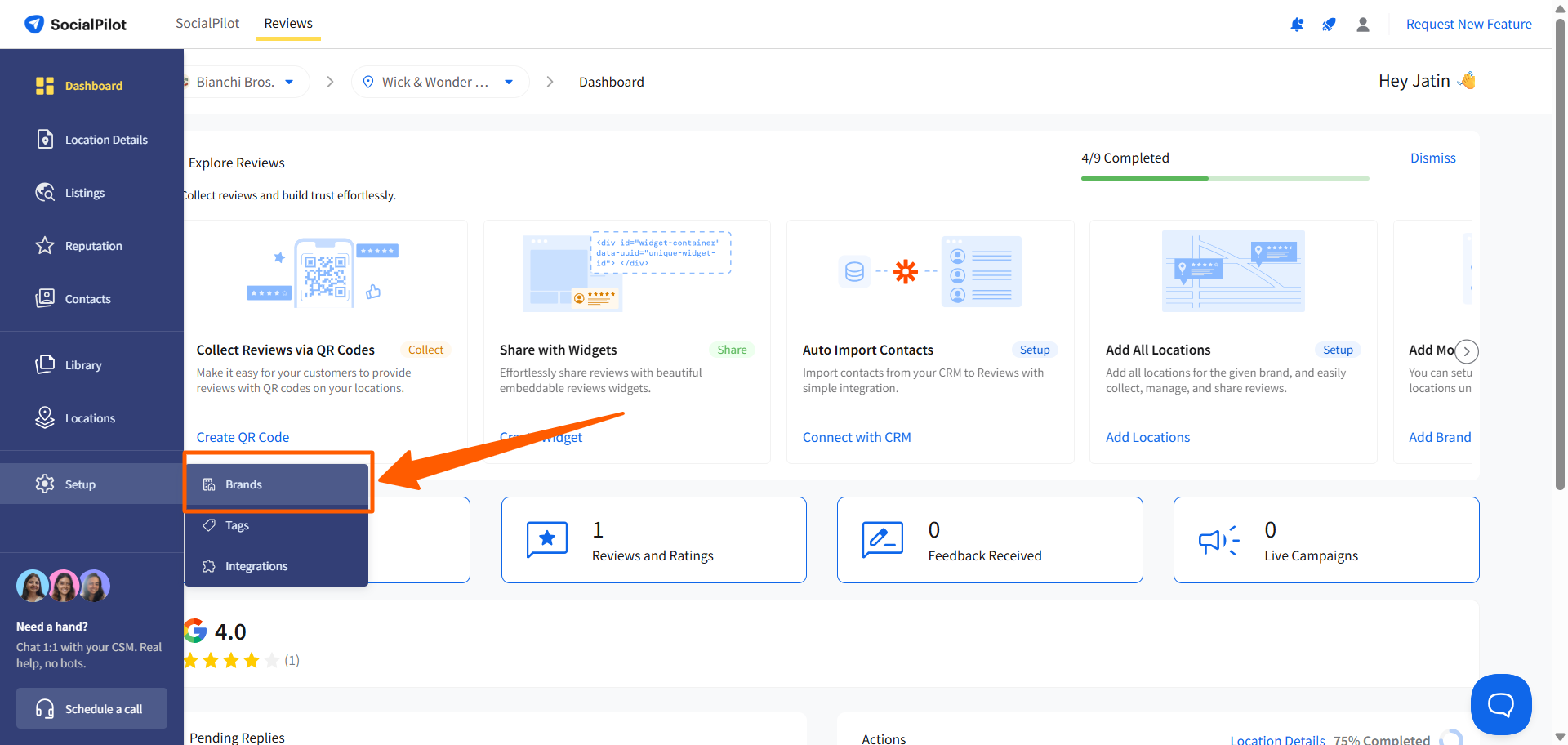The height and width of the screenshot is (745, 1568).
Task: Click the Collect badge on QR Codes card
Action: pos(425,350)
